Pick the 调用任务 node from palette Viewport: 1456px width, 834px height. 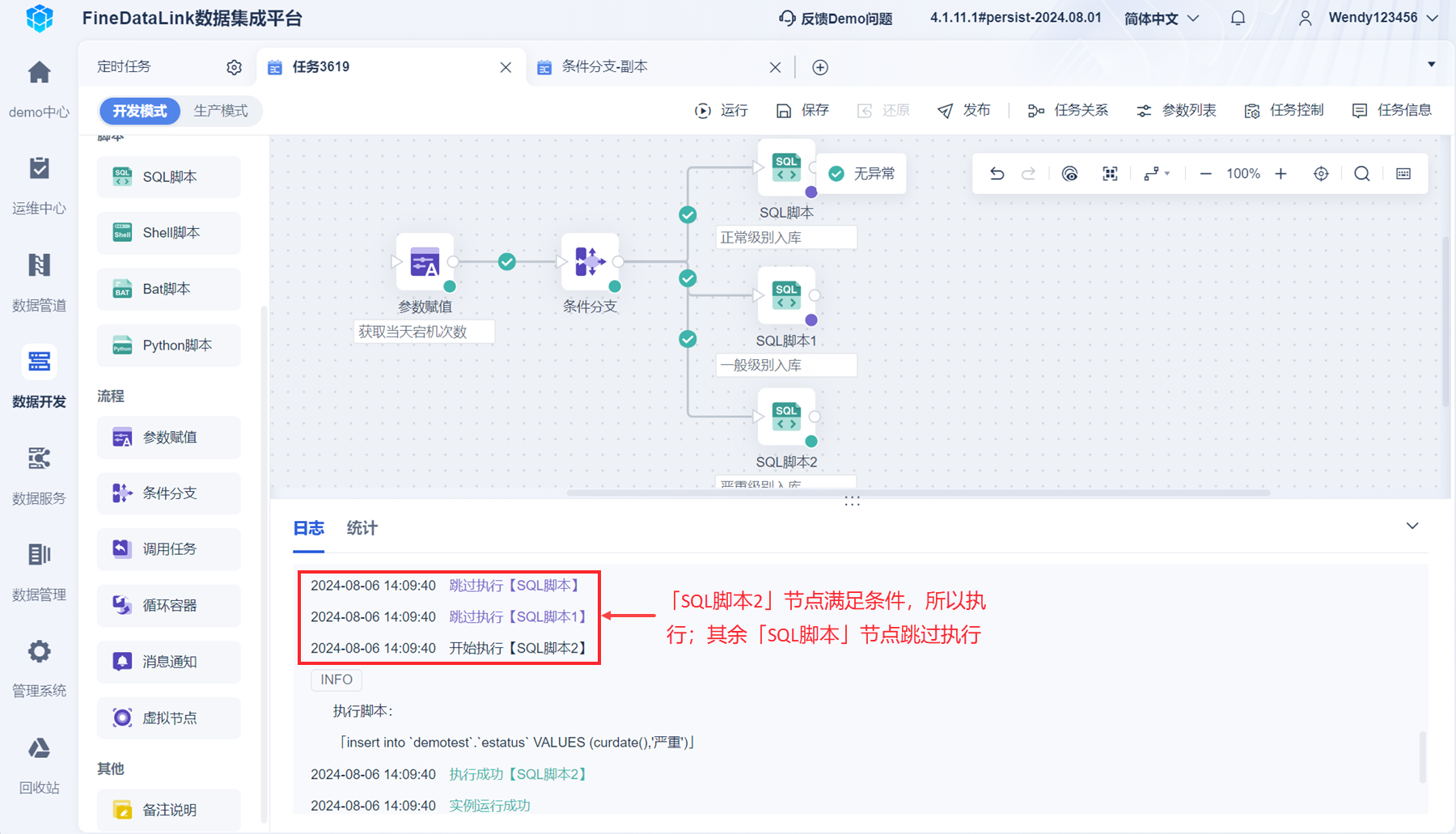pos(169,549)
